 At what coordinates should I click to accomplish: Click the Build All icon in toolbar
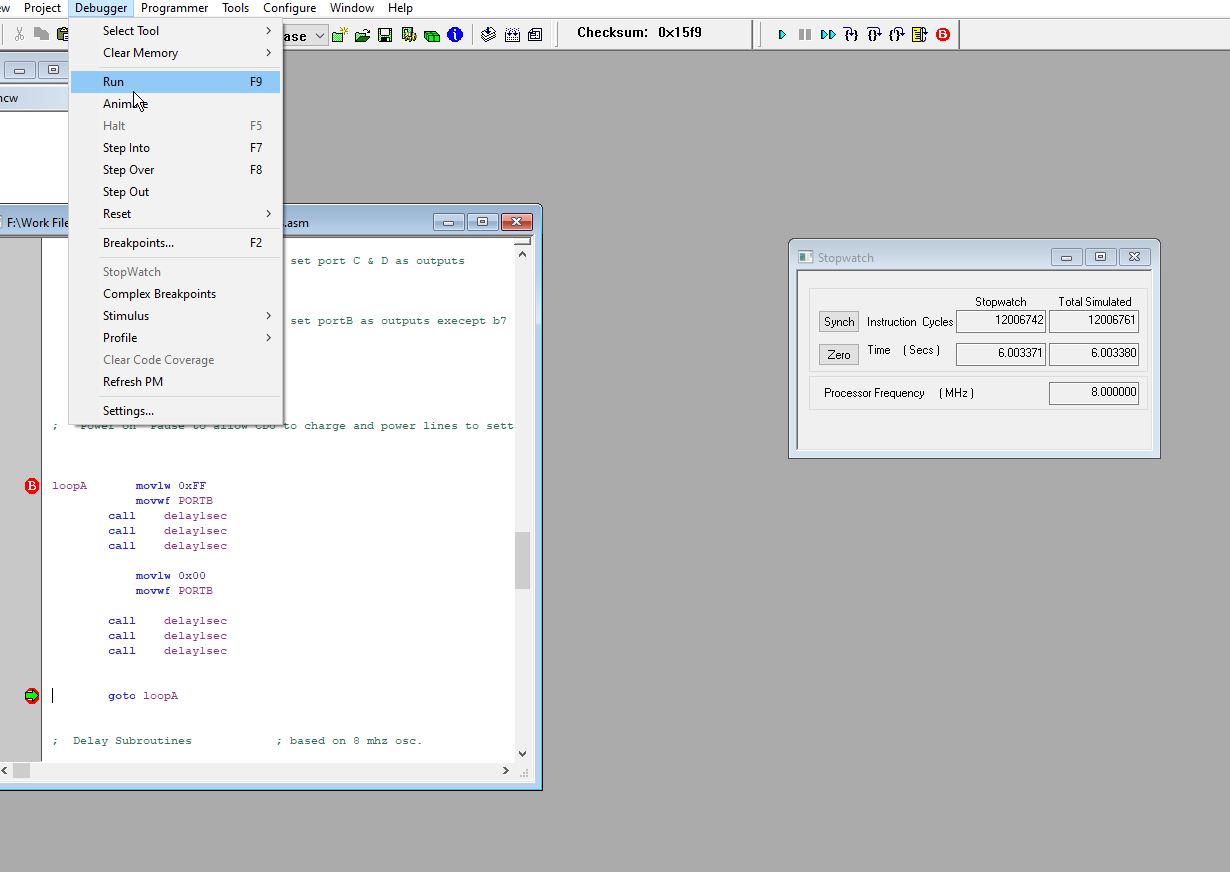(512, 35)
